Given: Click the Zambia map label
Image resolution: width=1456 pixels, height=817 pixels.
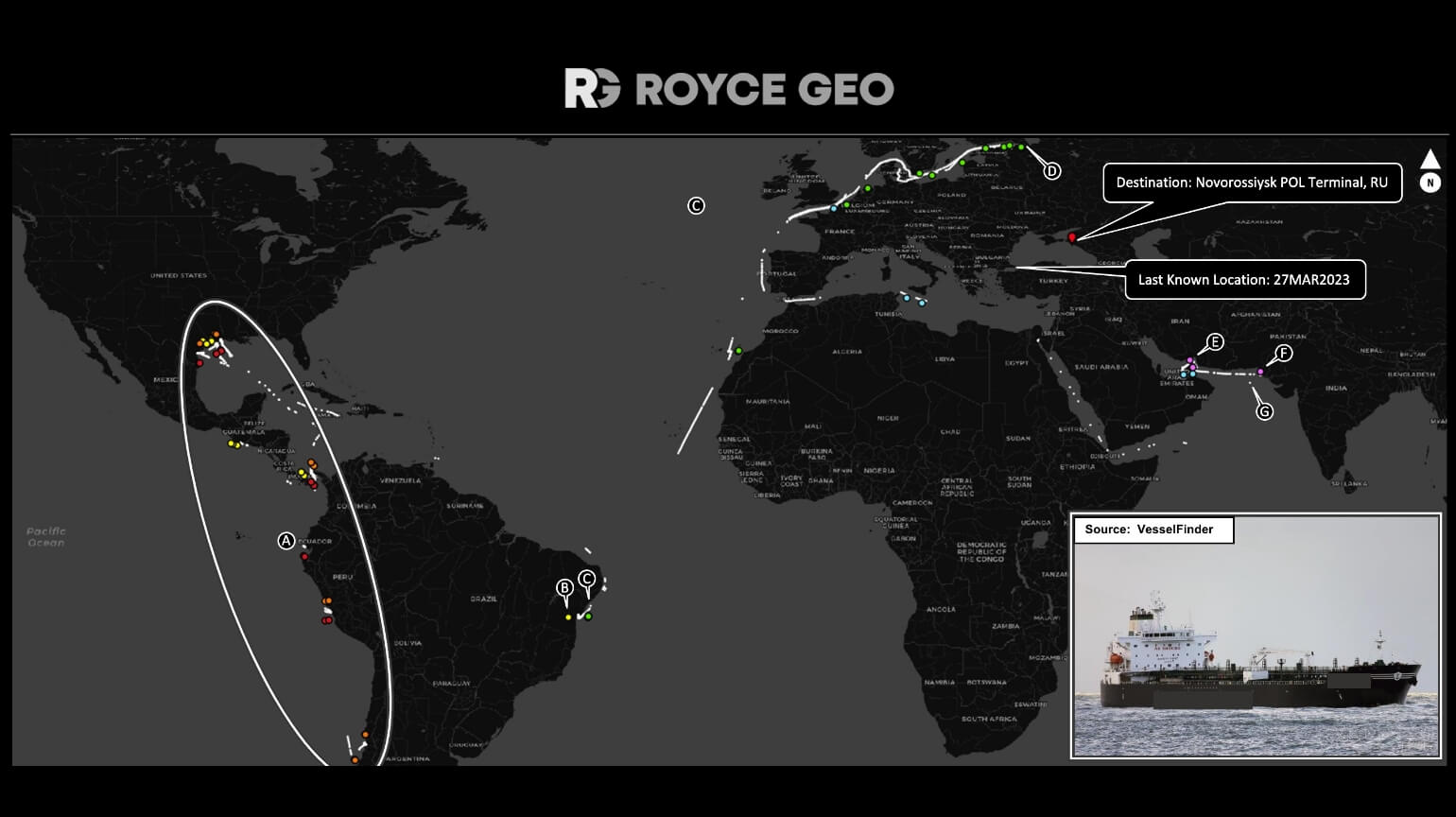Looking at the screenshot, I should click(1006, 626).
